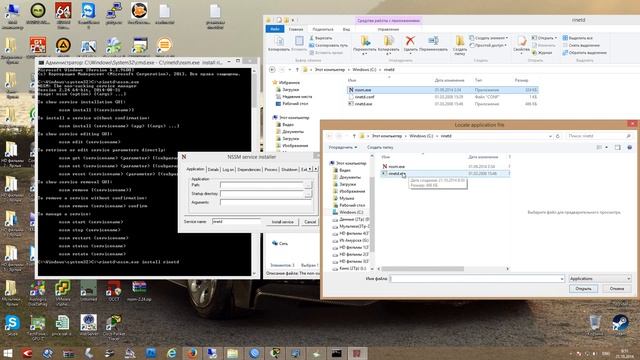Click the File Explorer folder taskbar icon

point(233,353)
